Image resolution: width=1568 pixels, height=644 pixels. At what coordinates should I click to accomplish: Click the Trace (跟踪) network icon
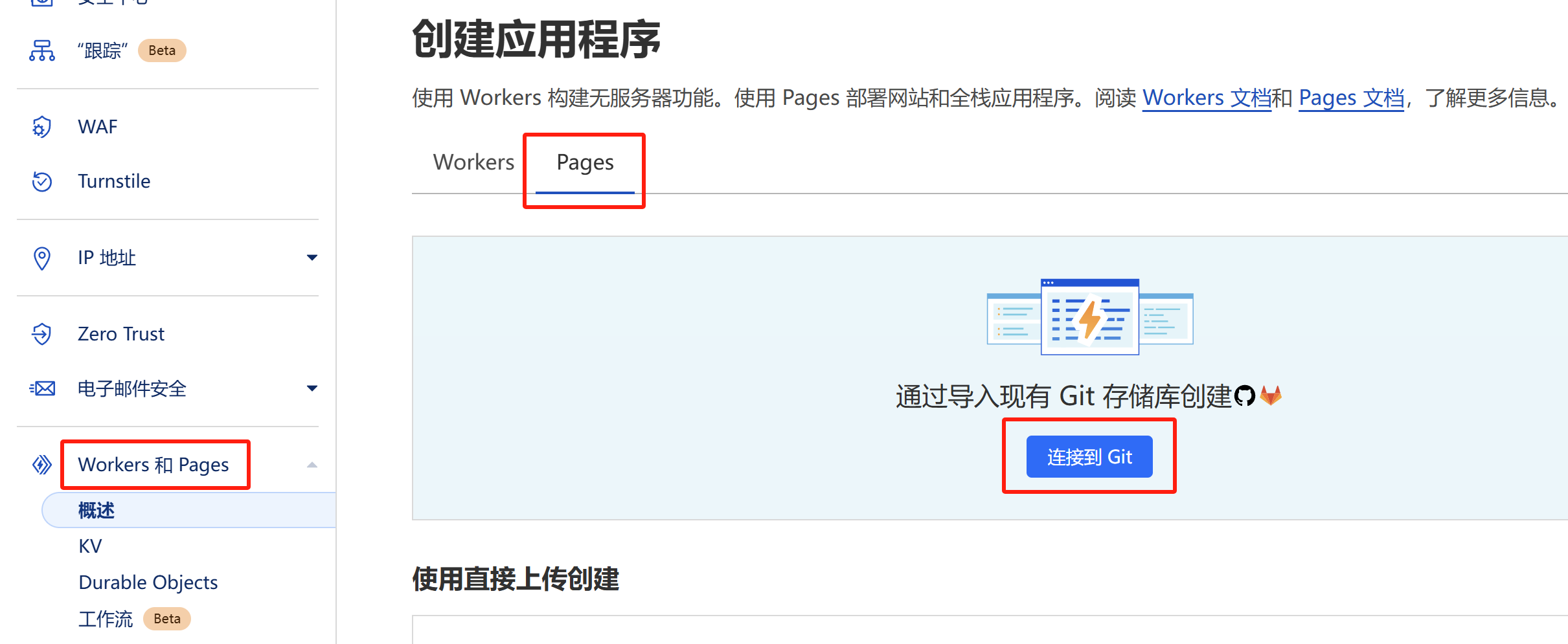(x=42, y=50)
